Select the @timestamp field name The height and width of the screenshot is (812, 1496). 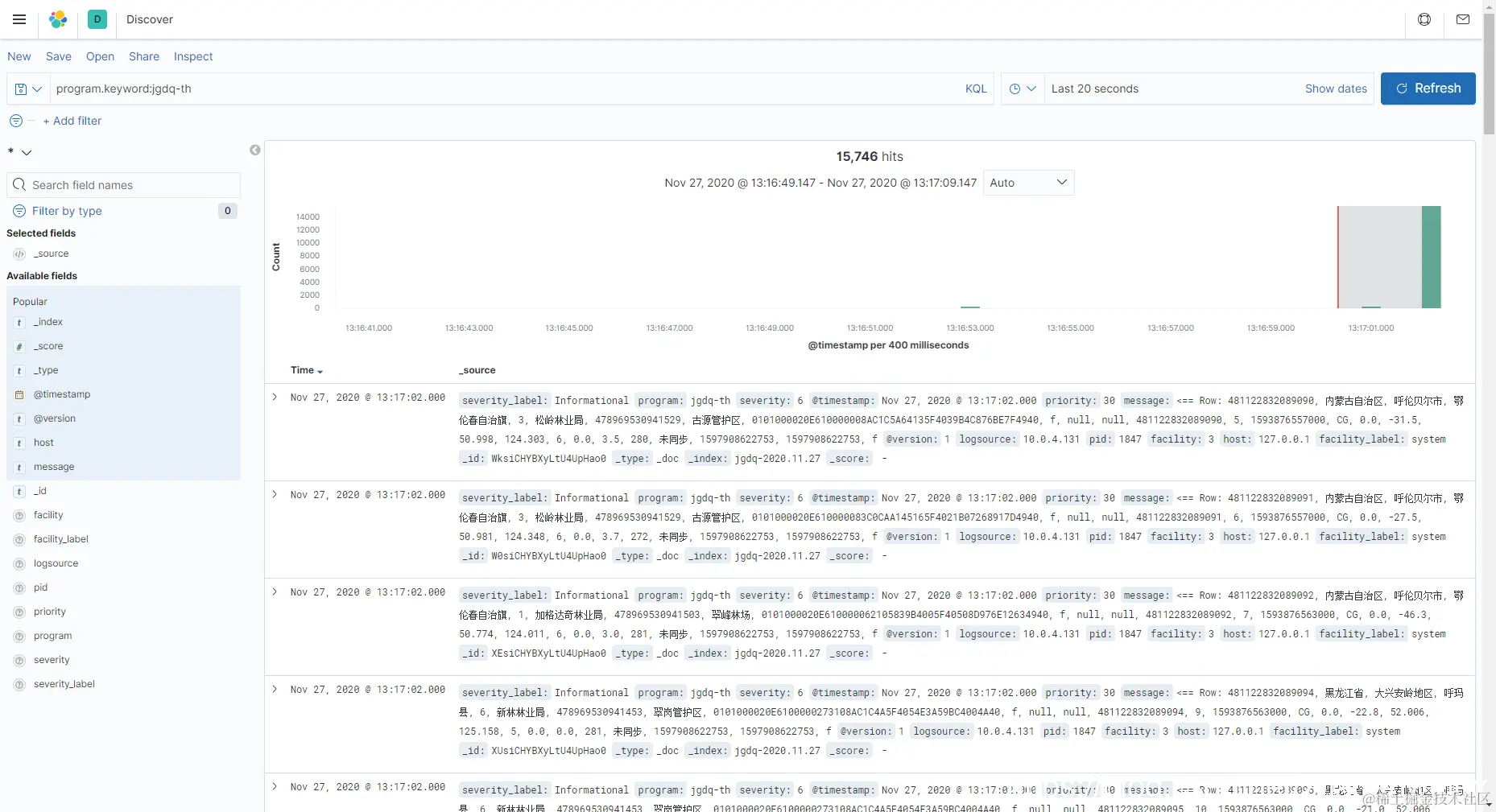click(62, 394)
